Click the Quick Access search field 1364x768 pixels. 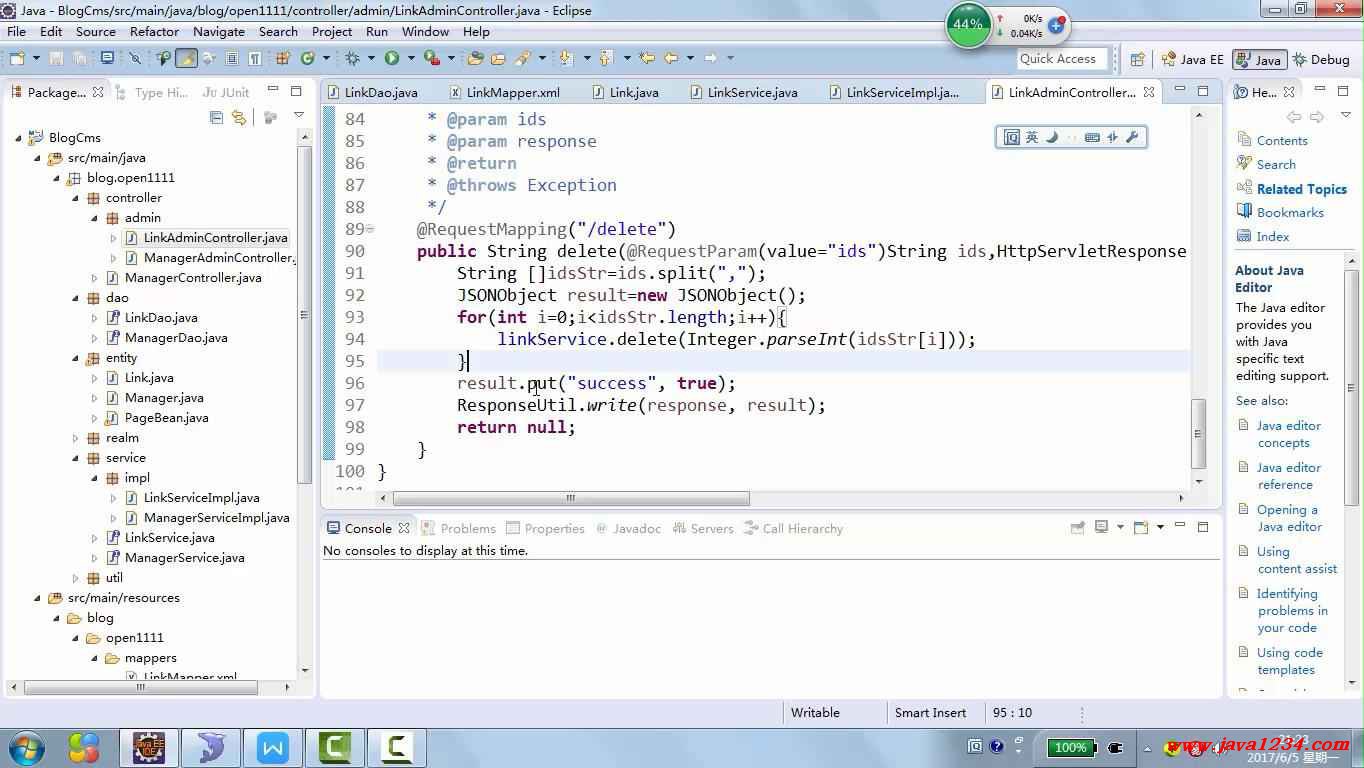(x=1063, y=59)
